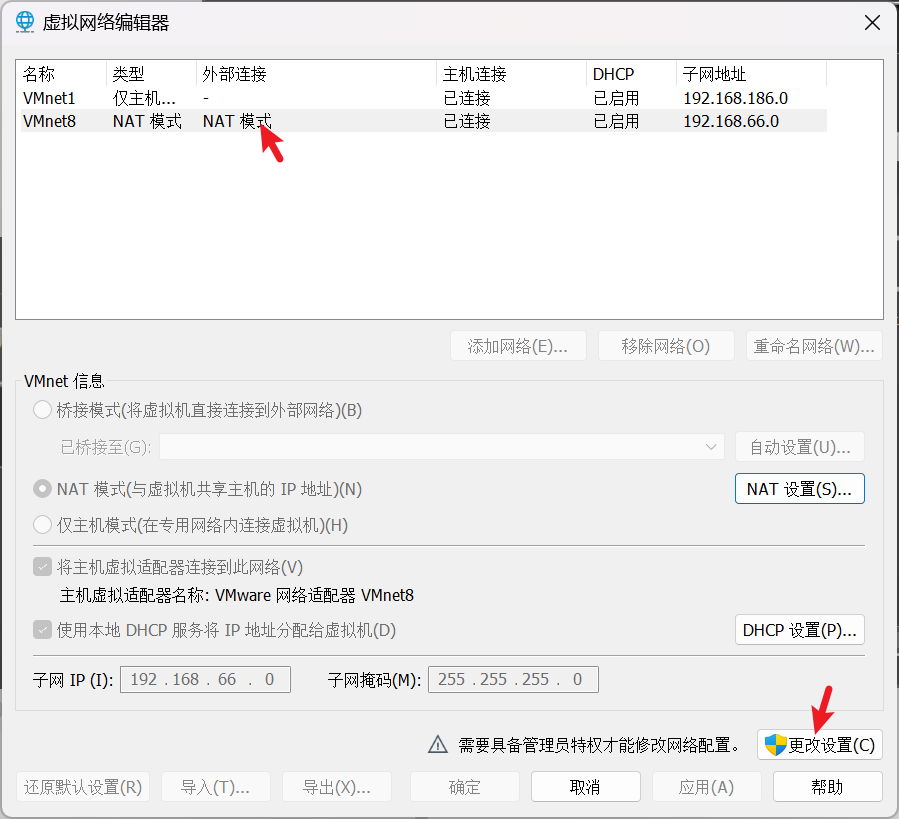Click 仅主机... type cell of VMnet1
The width and height of the screenshot is (899, 819).
pyautogui.click(x=144, y=98)
